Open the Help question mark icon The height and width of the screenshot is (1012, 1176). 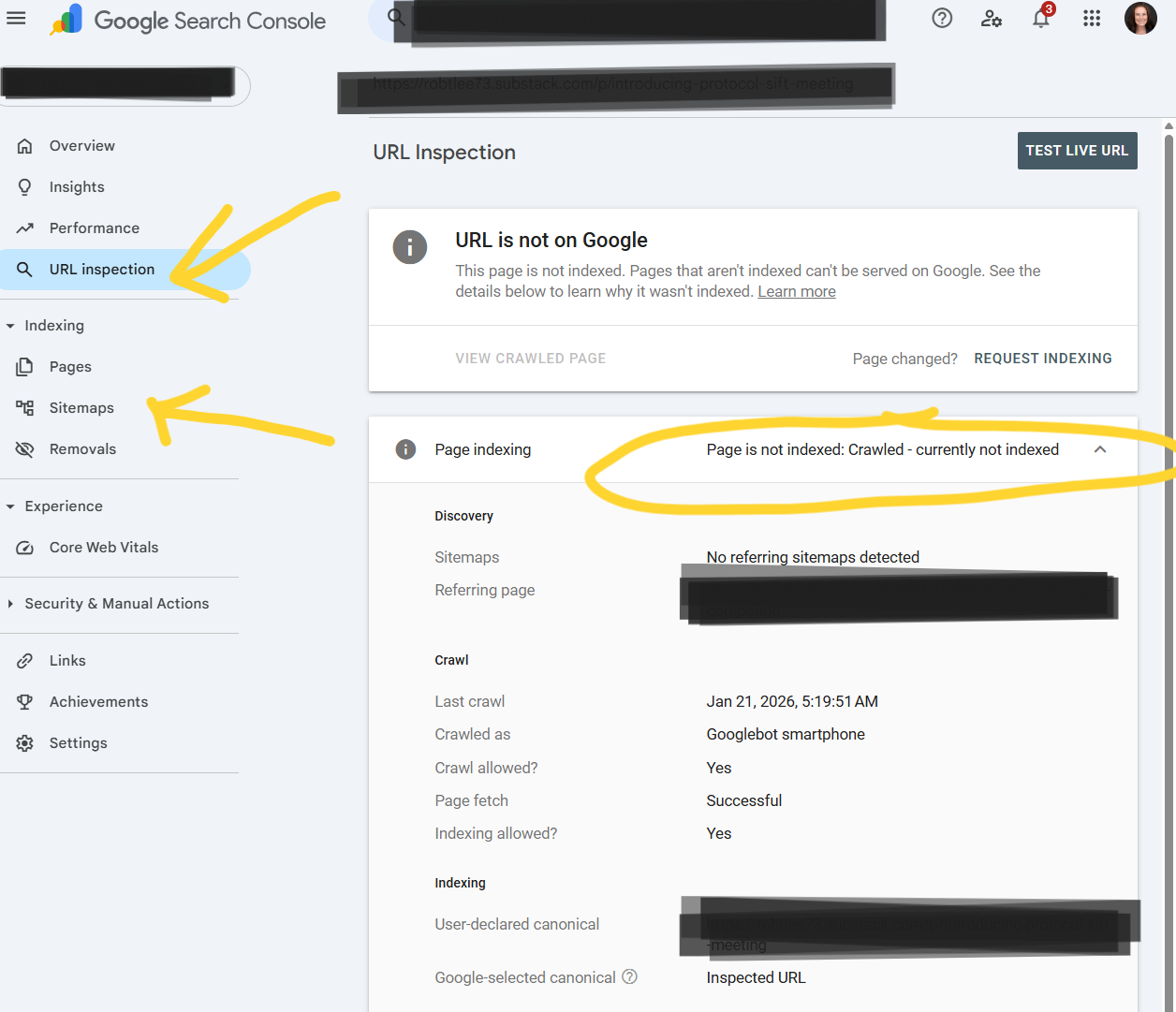(942, 18)
